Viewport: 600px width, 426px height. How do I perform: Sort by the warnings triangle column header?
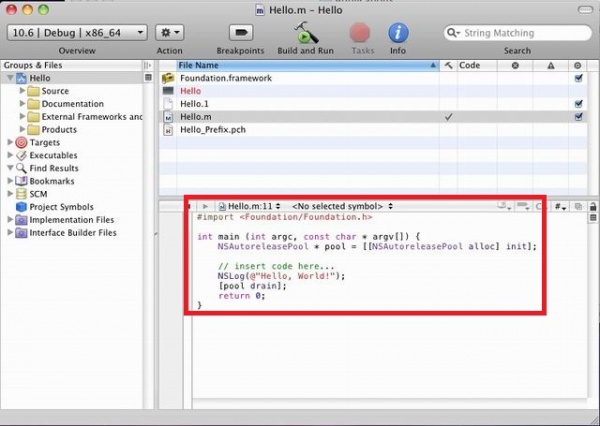coord(551,65)
